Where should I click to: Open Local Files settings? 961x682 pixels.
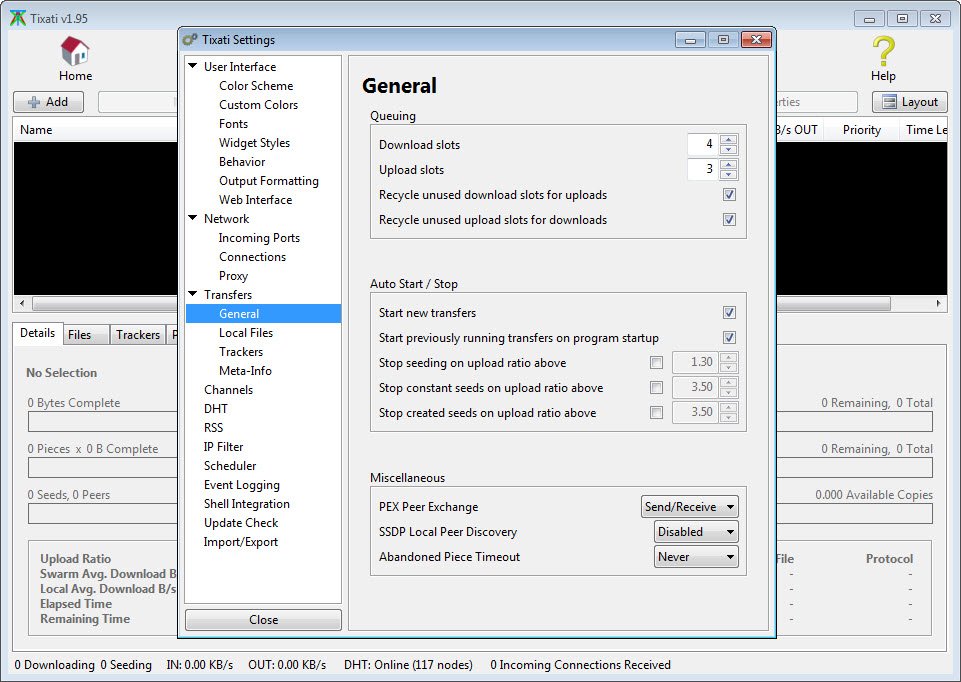coord(246,333)
